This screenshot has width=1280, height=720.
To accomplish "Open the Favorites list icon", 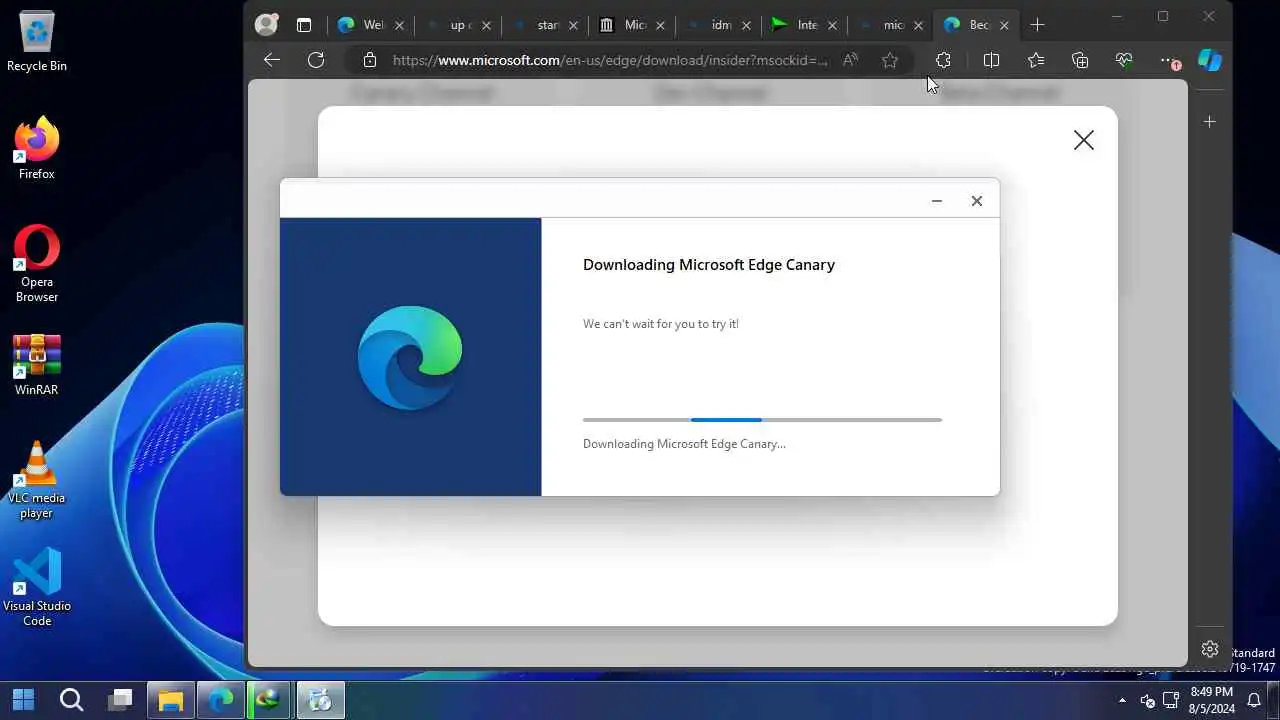I will coord(1036,60).
